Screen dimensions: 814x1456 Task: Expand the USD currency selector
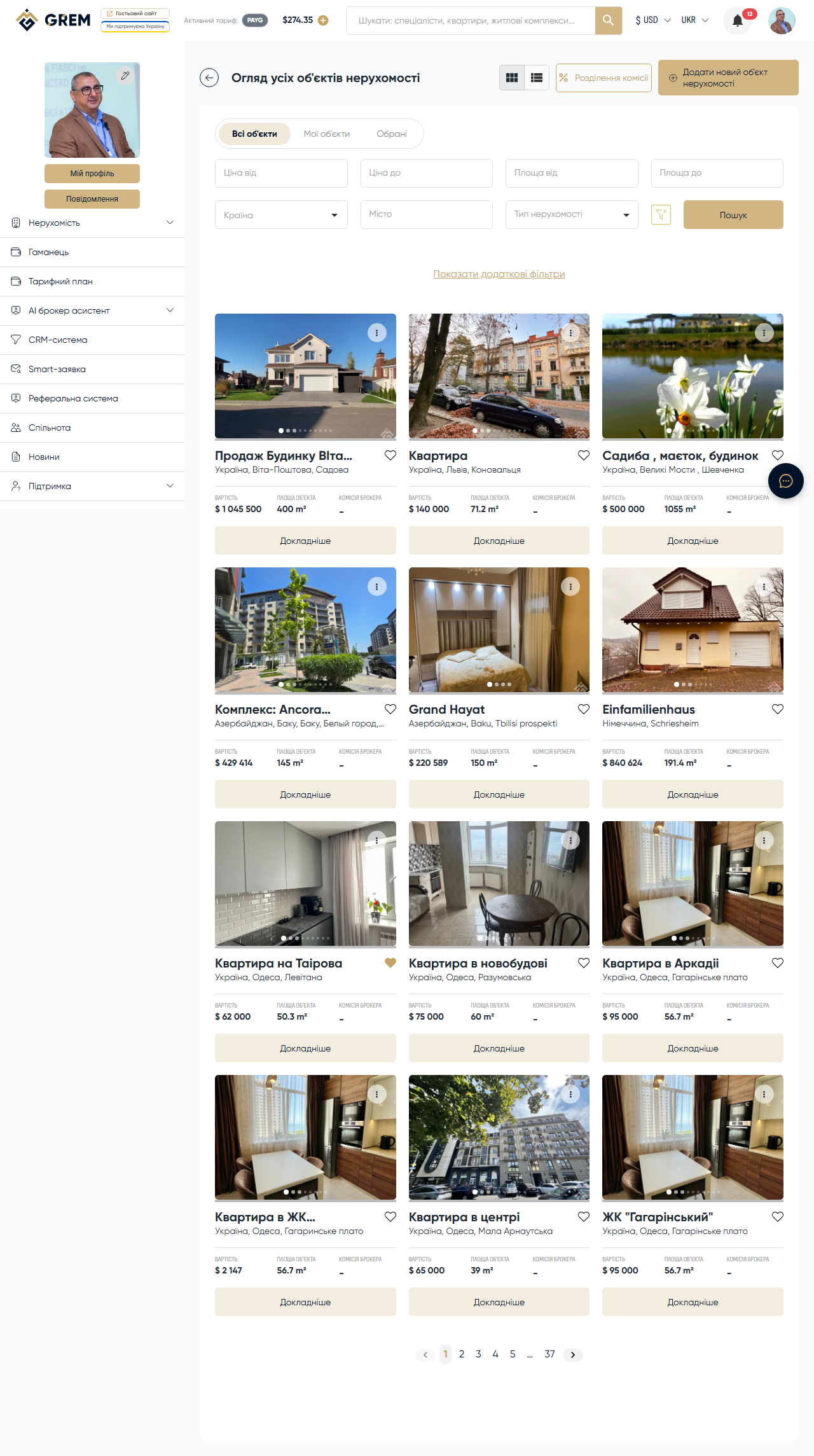coord(652,20)
